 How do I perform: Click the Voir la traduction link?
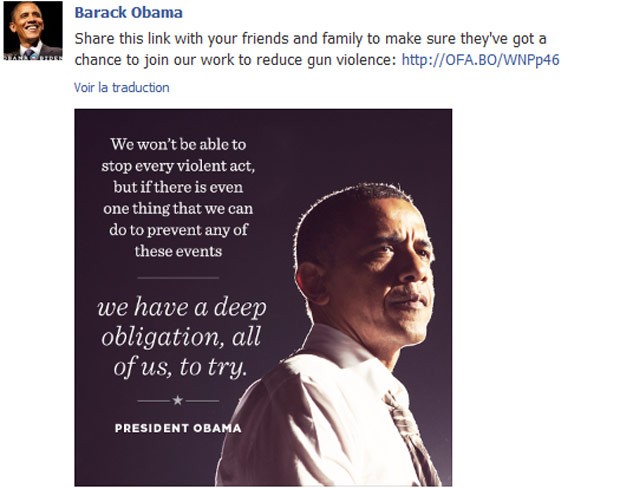point(121,87)
